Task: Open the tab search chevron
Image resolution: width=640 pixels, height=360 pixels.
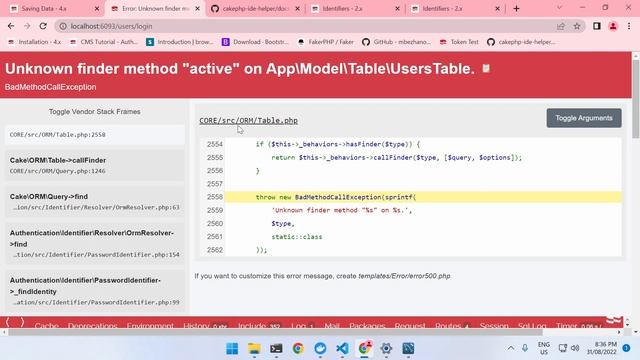Action: pyautogui.click(x=559, y=8)
